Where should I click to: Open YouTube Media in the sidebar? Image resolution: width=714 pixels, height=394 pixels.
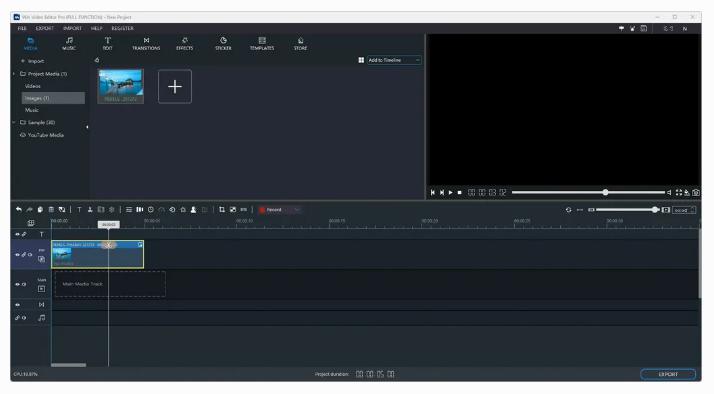[x=42, y=135]
